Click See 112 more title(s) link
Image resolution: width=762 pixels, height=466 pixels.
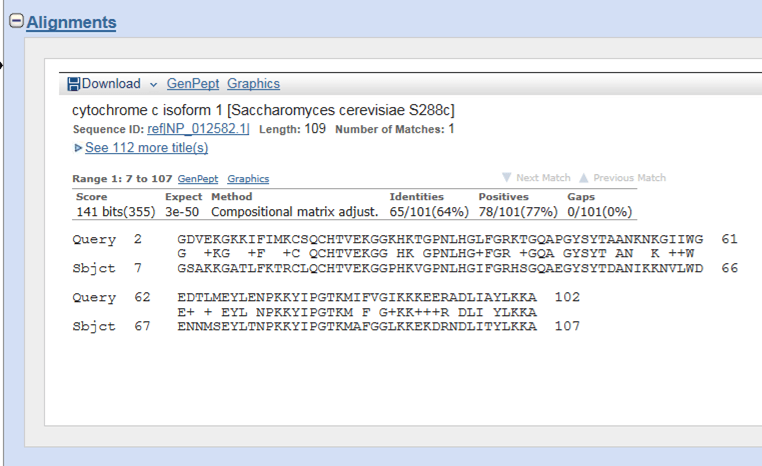[x=146, y=148]
